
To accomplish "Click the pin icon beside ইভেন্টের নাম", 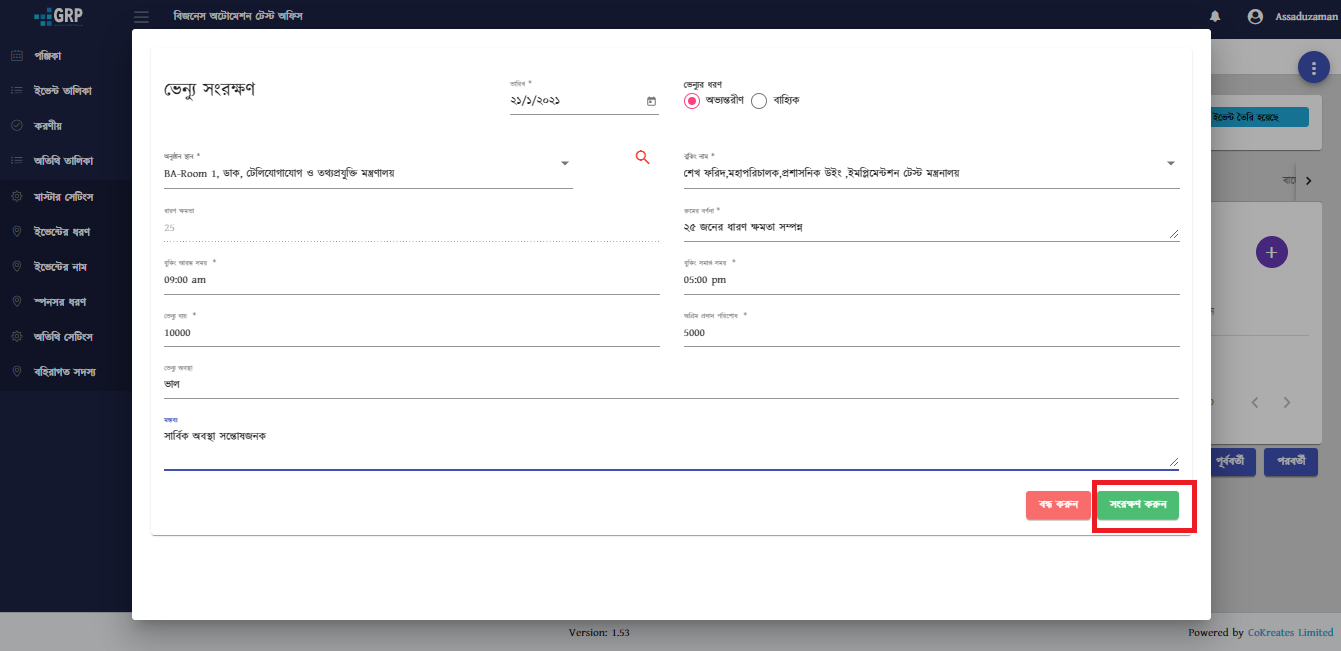I will tap(17, 267).
